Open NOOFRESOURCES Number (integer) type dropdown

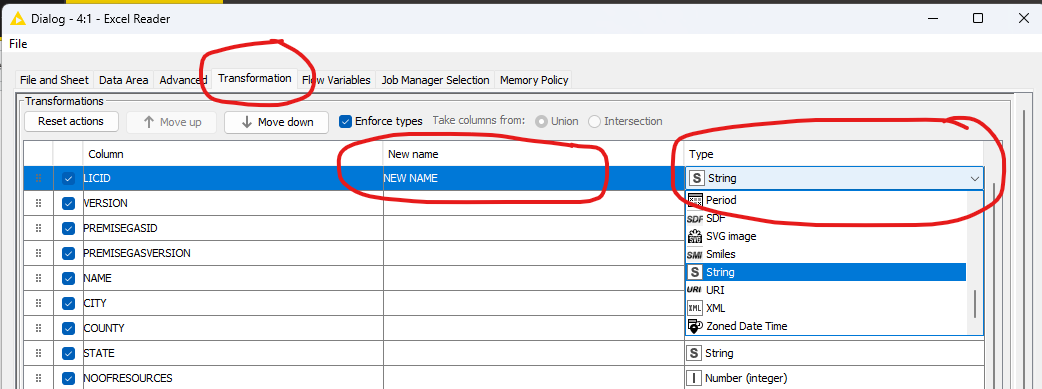pos(833,378)
